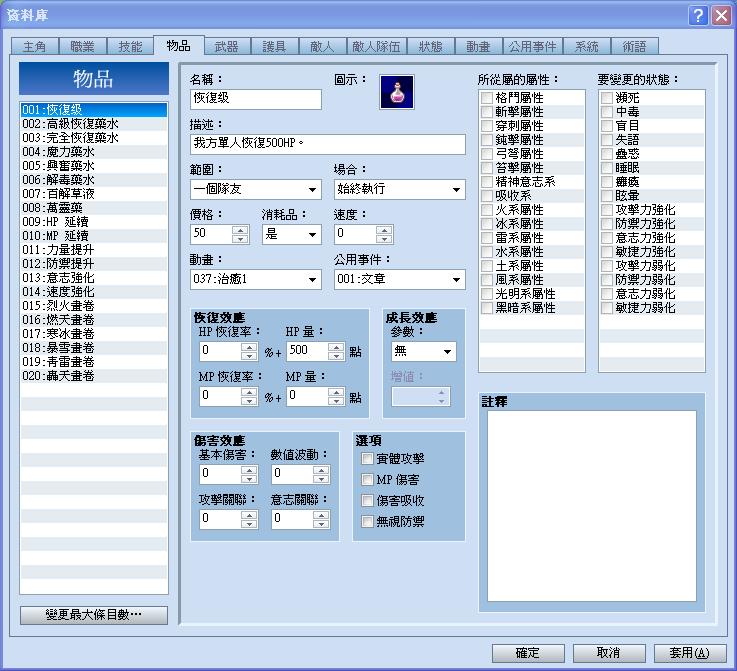737x671 pixels.
Task: Select item 008:萬靈藥
Action: tap(94, 208)
